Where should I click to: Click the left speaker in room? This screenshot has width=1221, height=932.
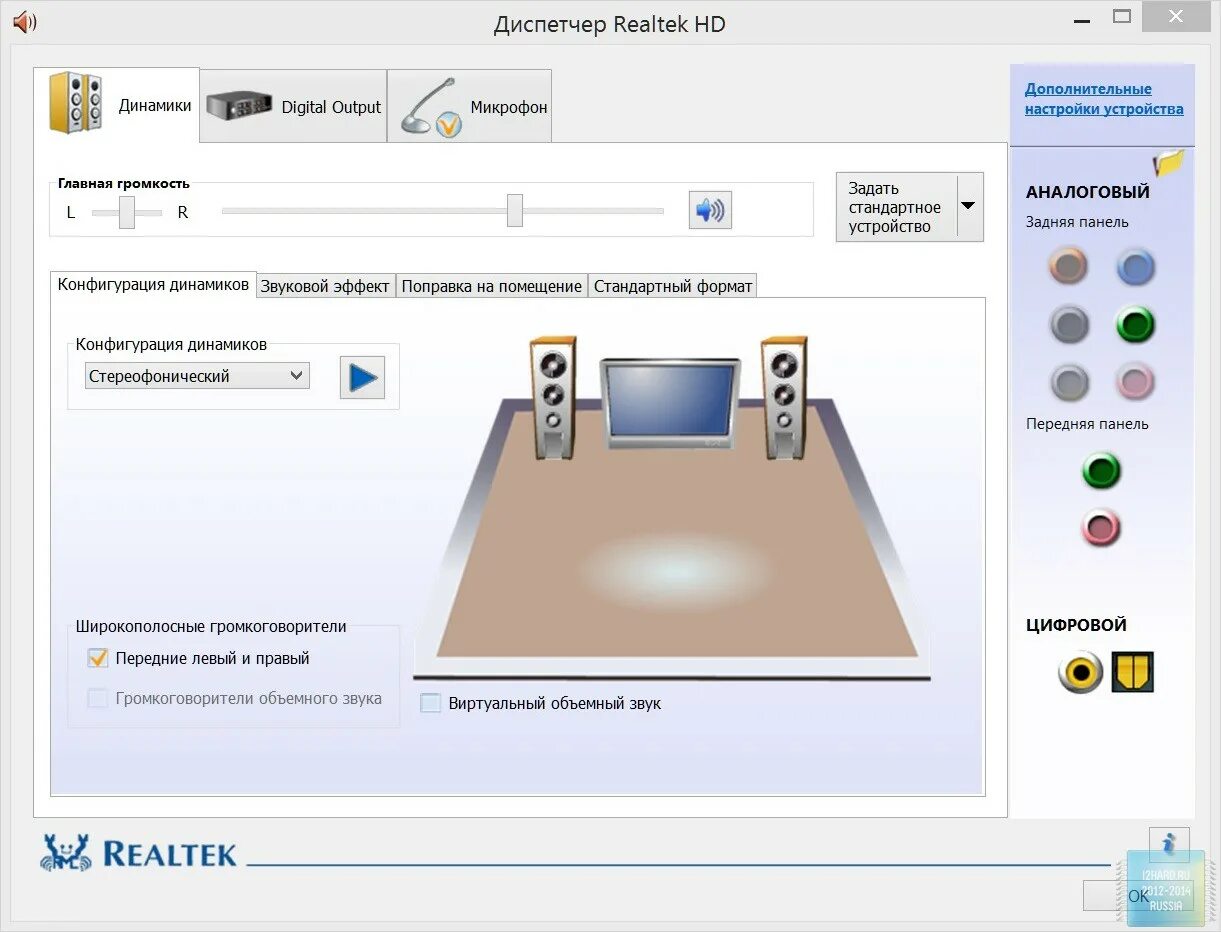point(552,397)
